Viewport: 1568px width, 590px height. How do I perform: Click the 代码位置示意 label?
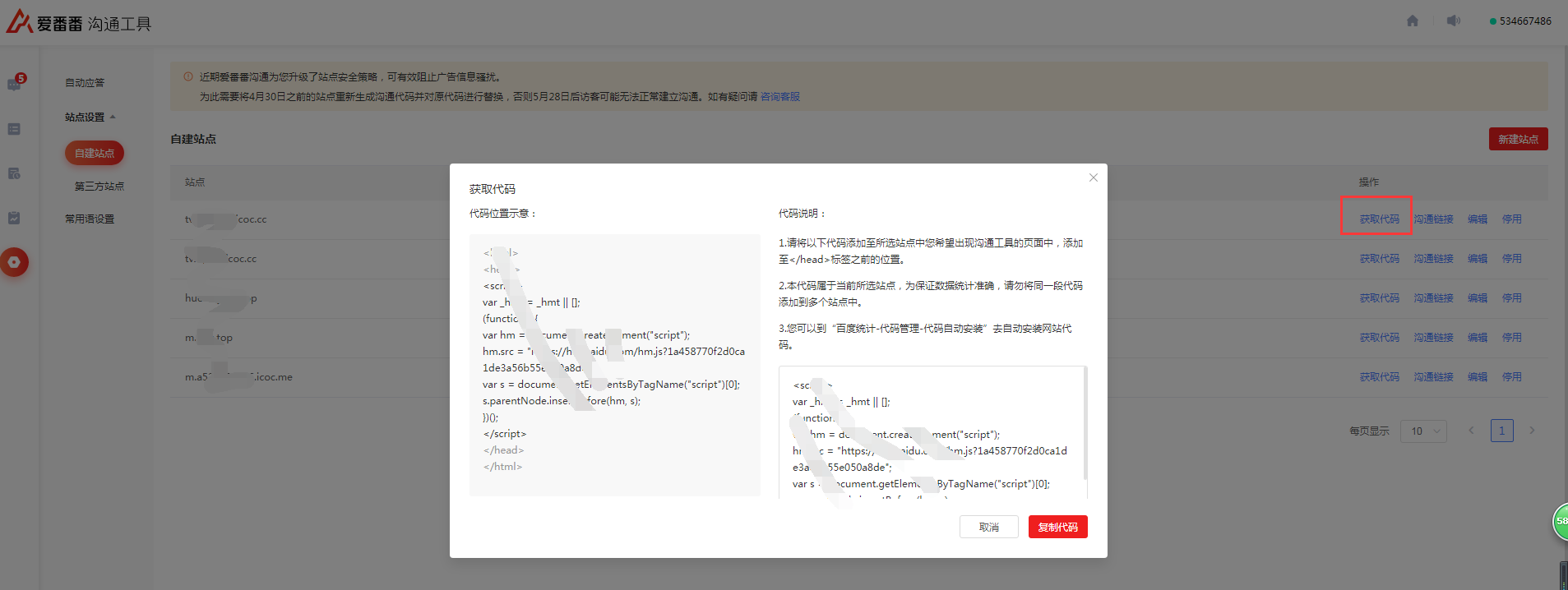pos(503,214)
